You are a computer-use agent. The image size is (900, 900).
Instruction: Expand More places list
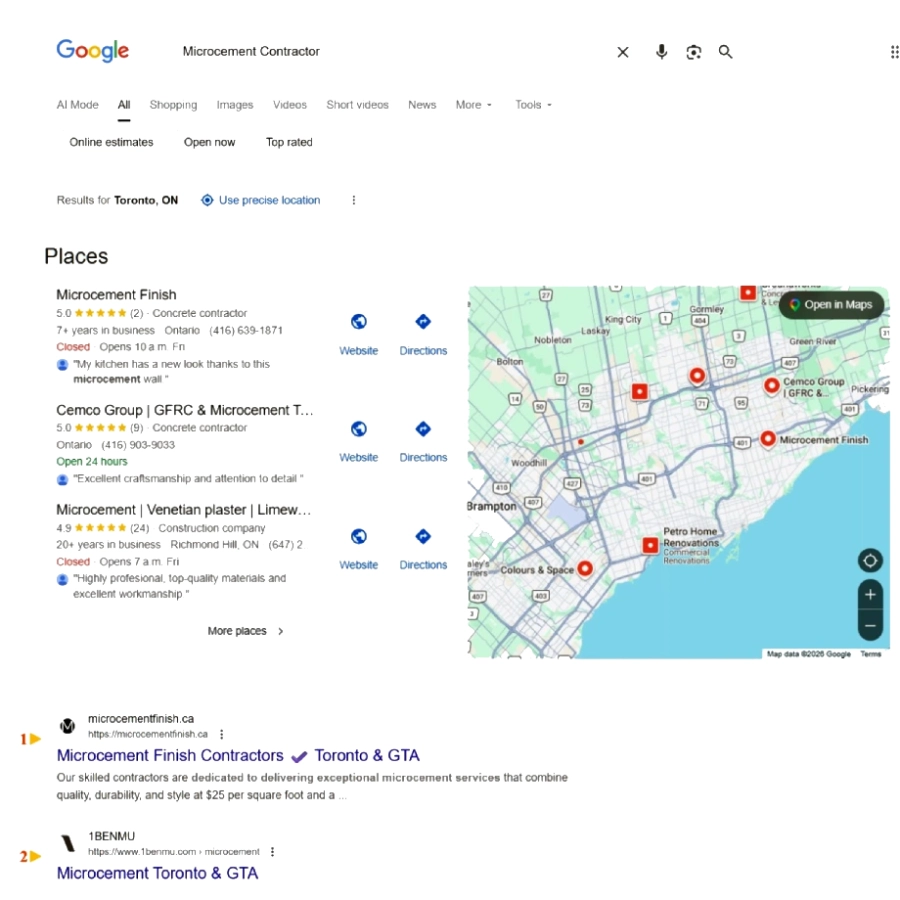[245, 631]
